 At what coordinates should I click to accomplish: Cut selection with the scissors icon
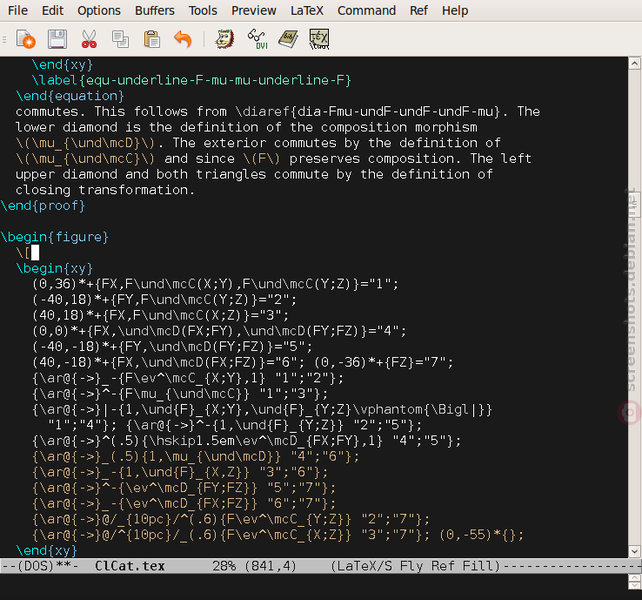89,39
